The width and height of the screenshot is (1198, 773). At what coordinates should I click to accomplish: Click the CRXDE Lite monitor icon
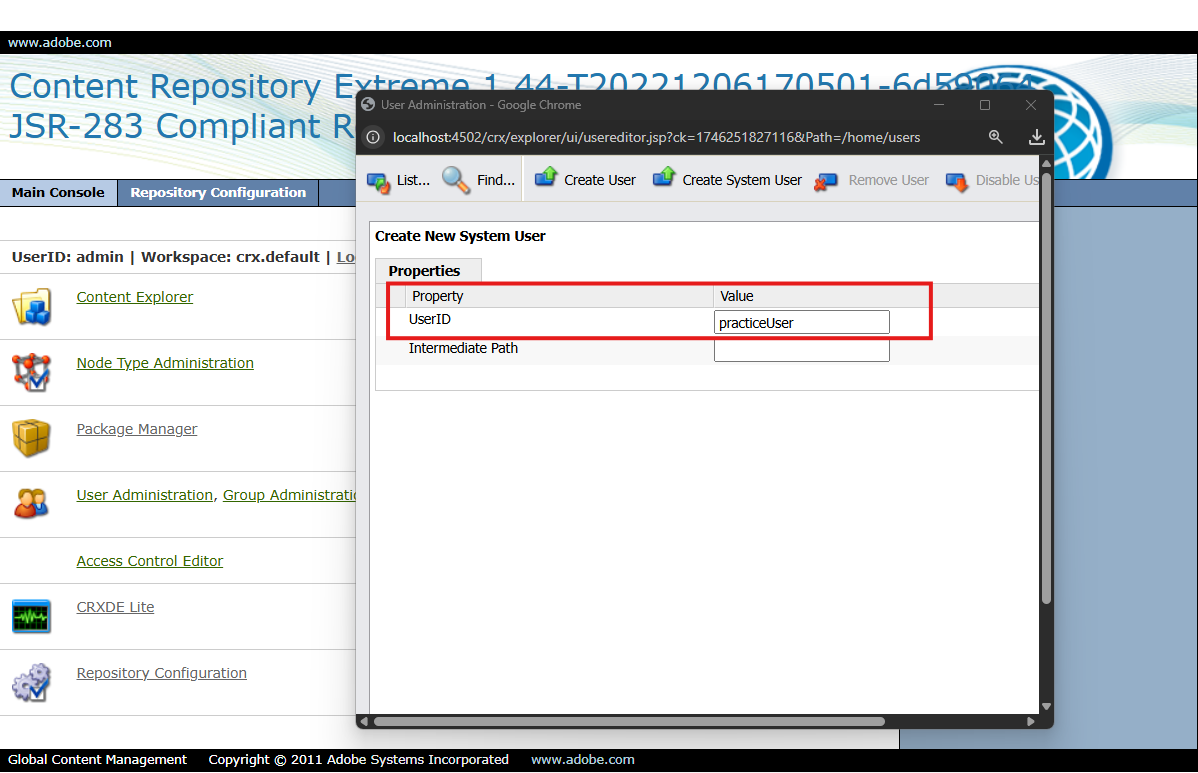pyautogui.click(x=31, y=616)
